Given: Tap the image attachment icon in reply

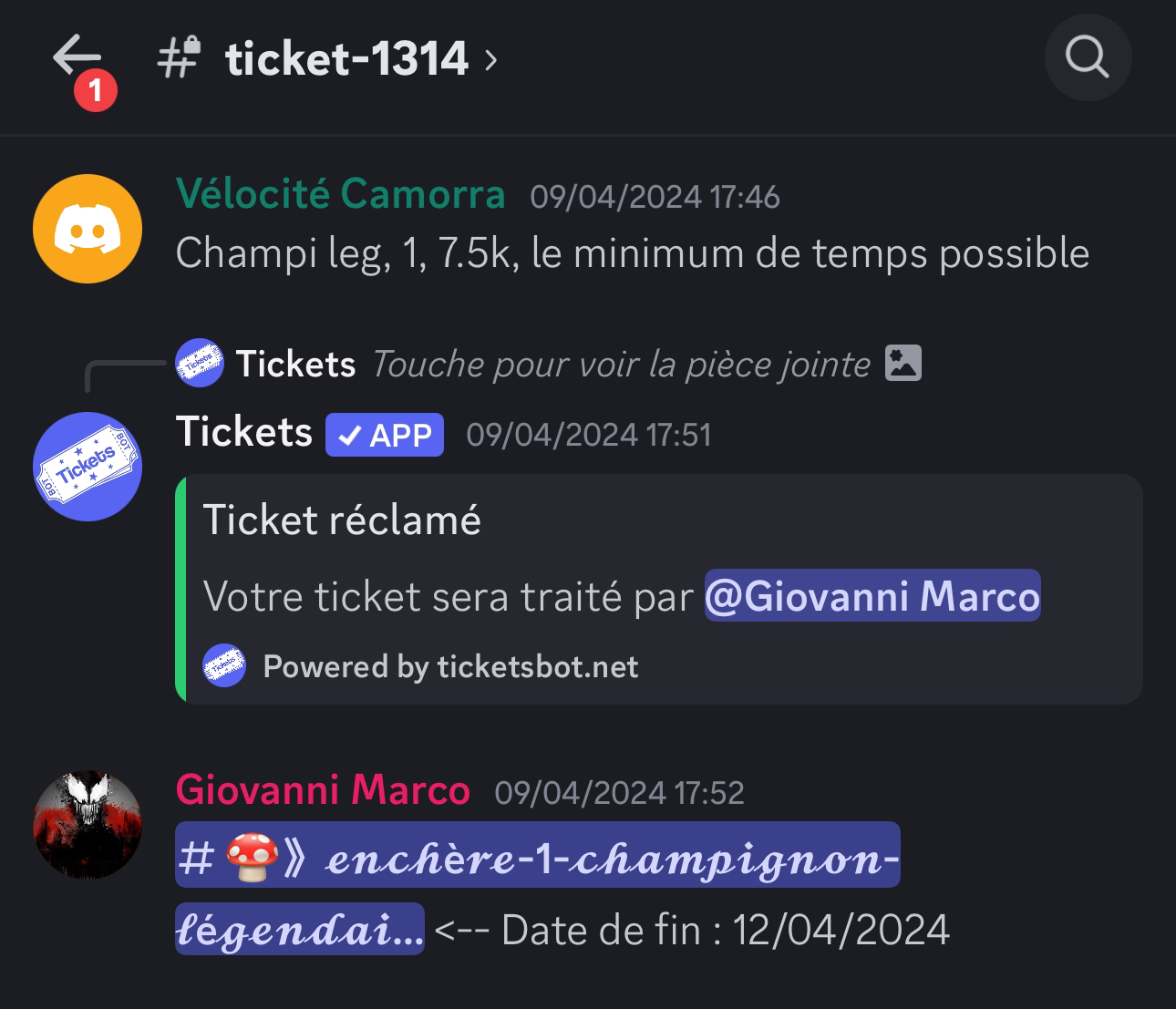Looking at the screenshot, I should click(x=903, y=363).
